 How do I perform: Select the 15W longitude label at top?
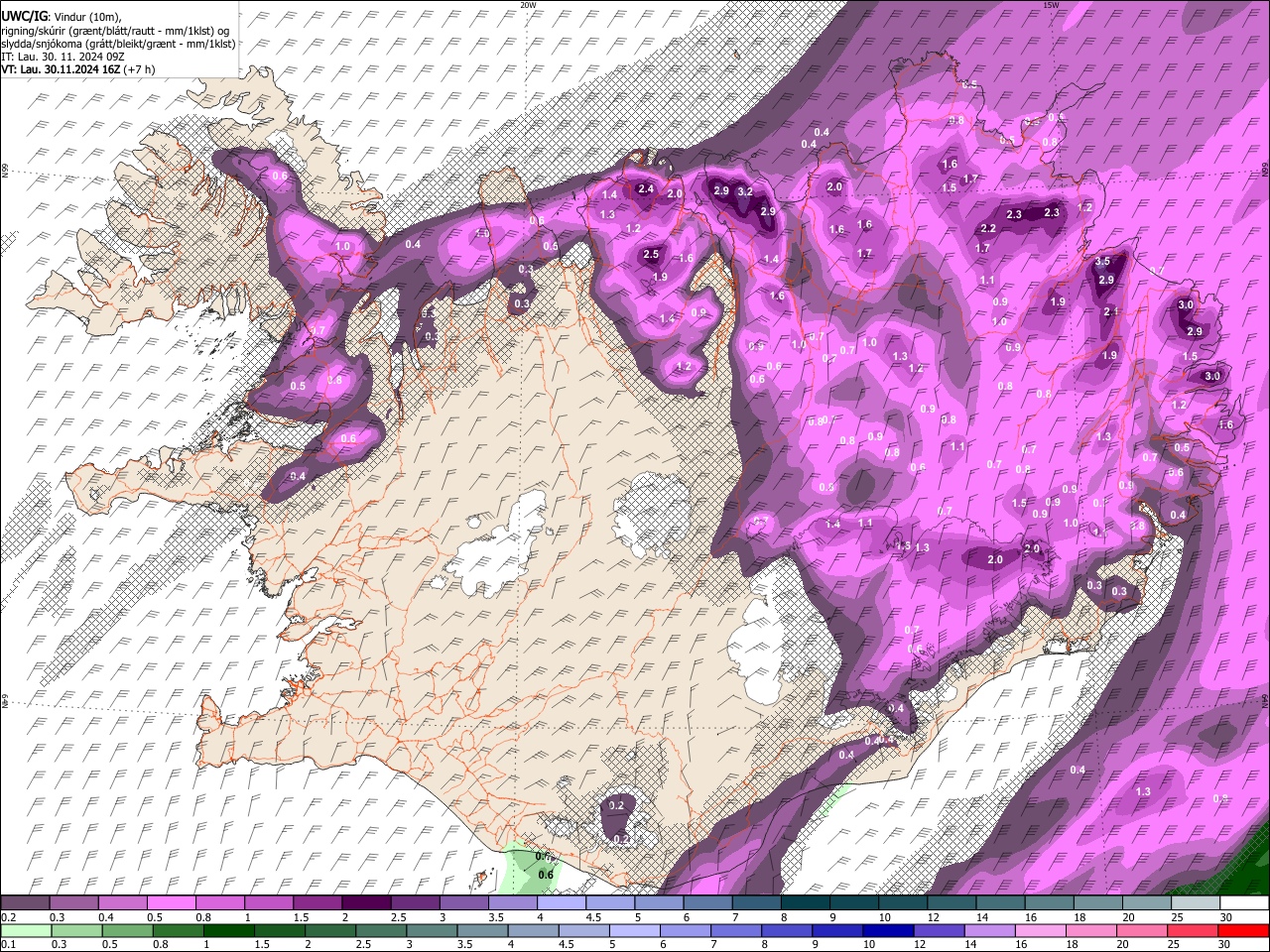pyautogui.click(x=1051, y=4)
